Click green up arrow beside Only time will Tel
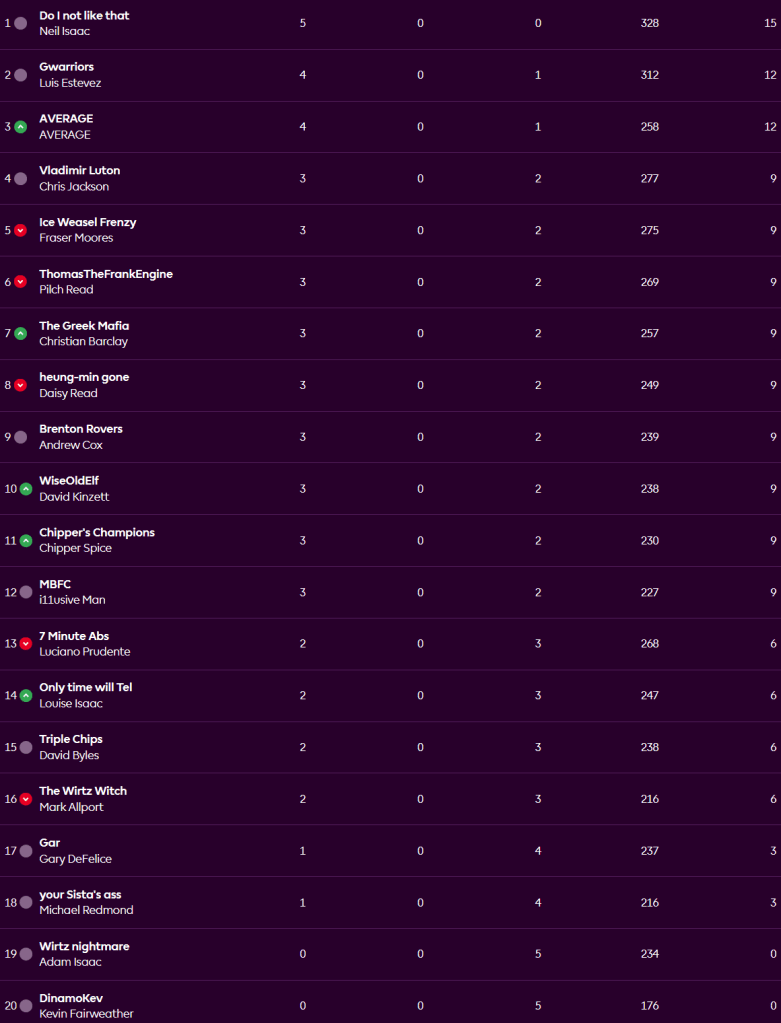This screenshot has width=781, height=1023. click(x=26, y=695)
